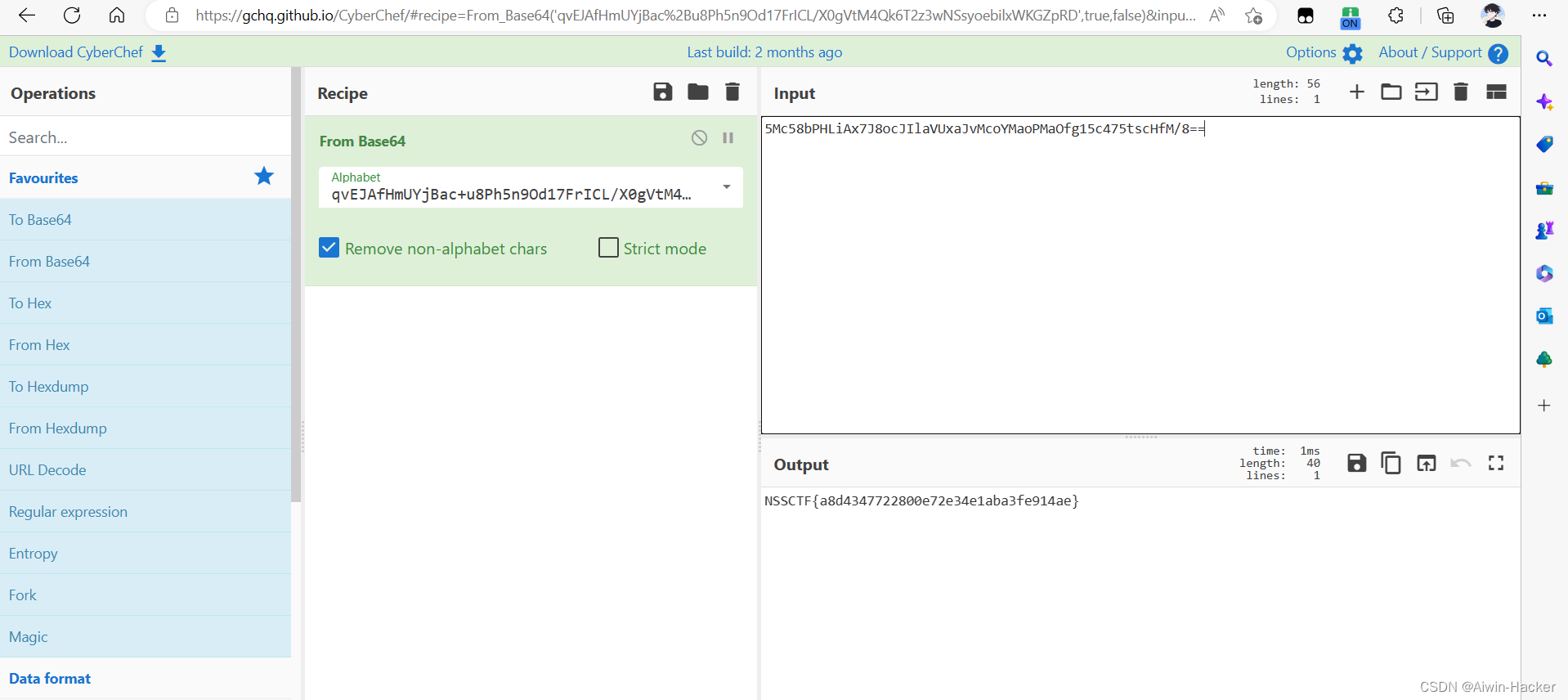Open Options settings gear

pos(1352,53)
